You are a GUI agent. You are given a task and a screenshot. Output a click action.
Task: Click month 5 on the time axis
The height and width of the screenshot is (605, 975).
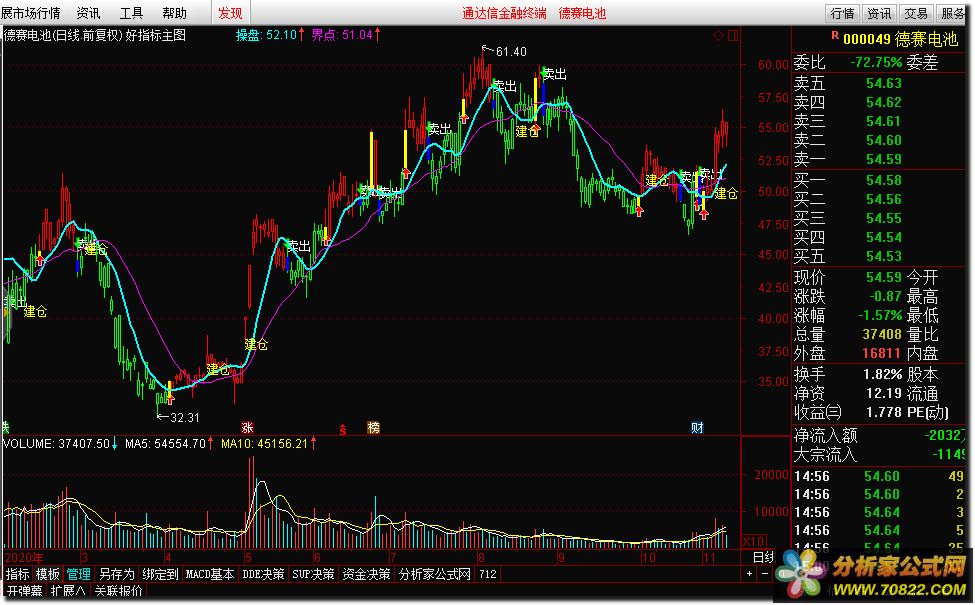(x=249, y=557)
